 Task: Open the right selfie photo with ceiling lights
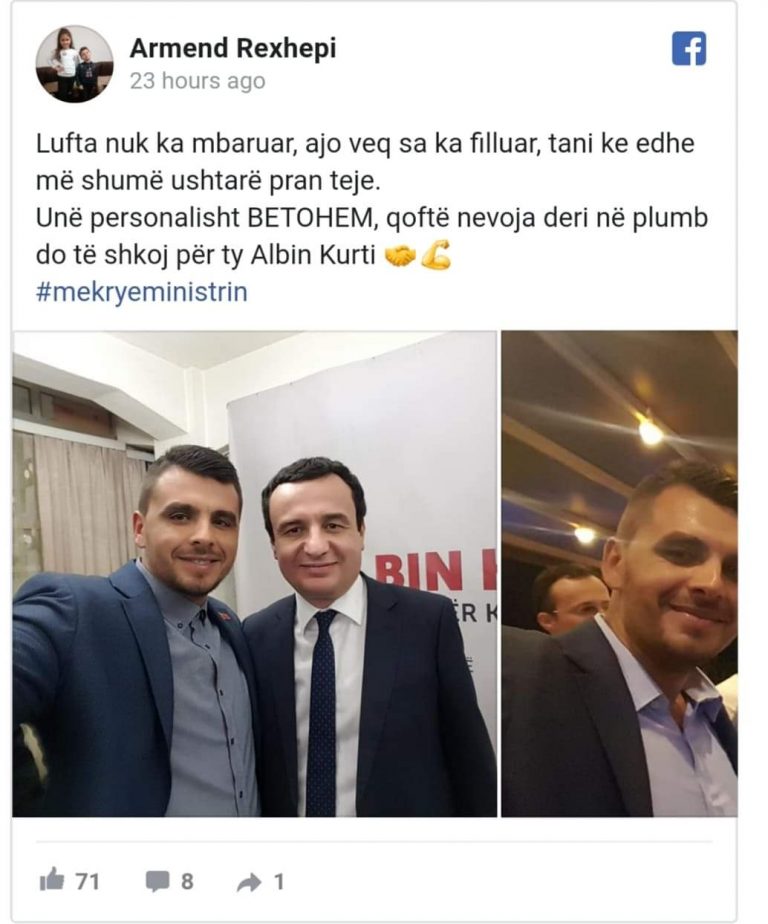[x=619, y=574]
